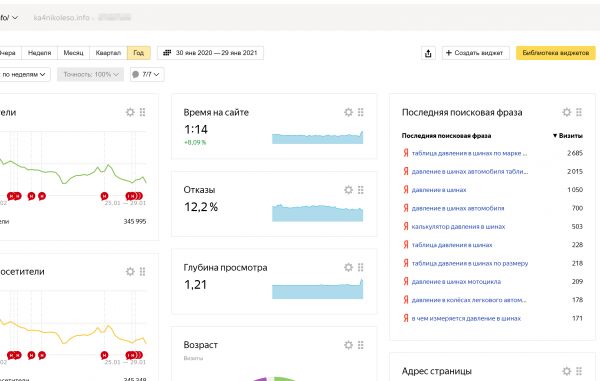Click Последняя поисковая фраза column header
The image size is (600, 381).
(446, 135)
